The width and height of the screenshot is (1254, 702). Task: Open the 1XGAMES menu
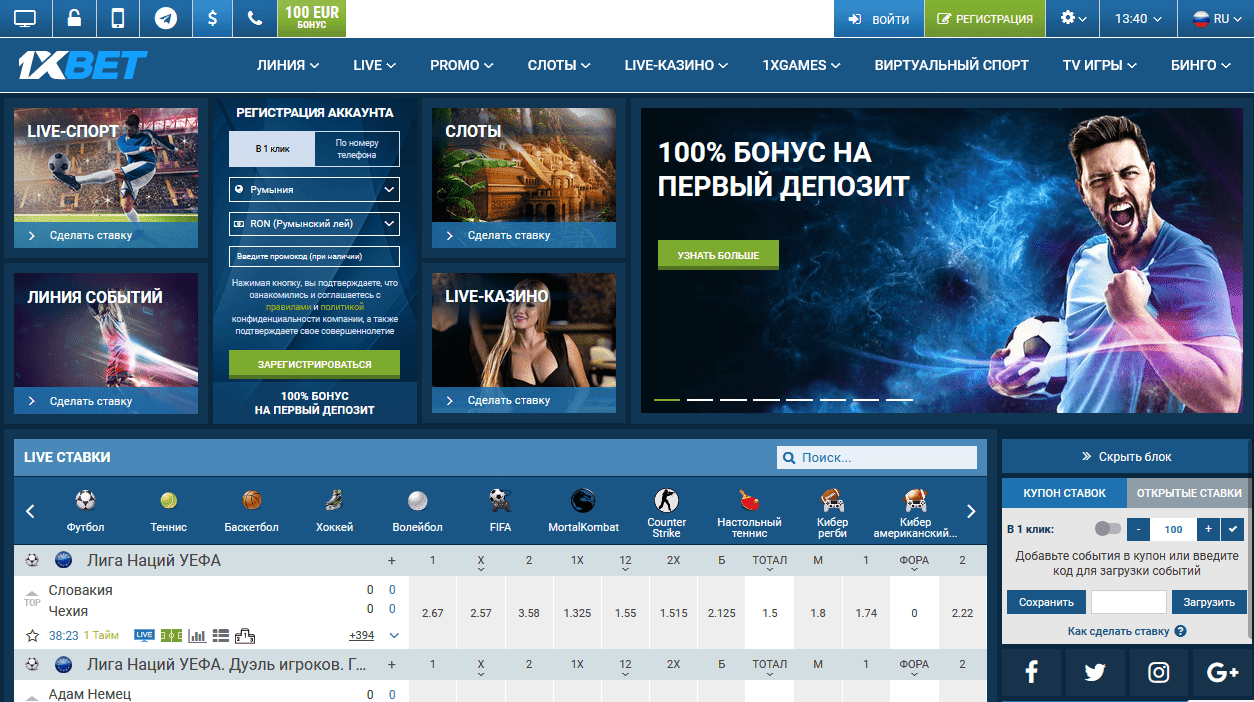801,65
